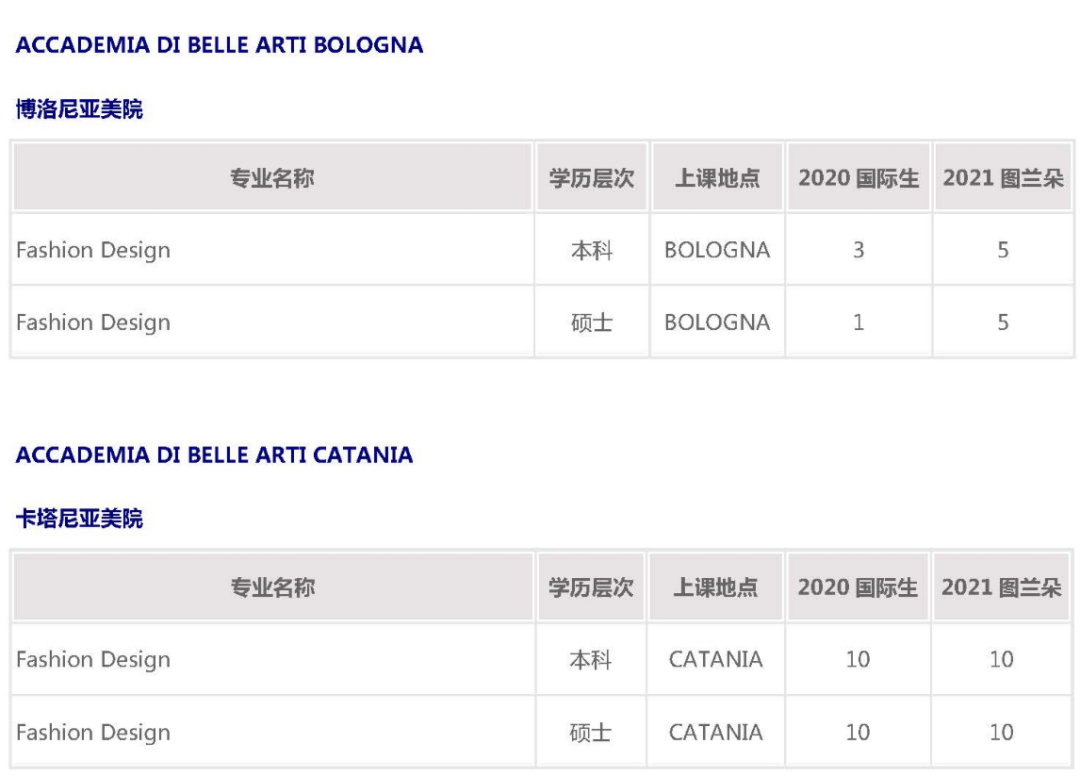
Task: Click CATANIA location cell in 硕士 row
Action: 716,731
